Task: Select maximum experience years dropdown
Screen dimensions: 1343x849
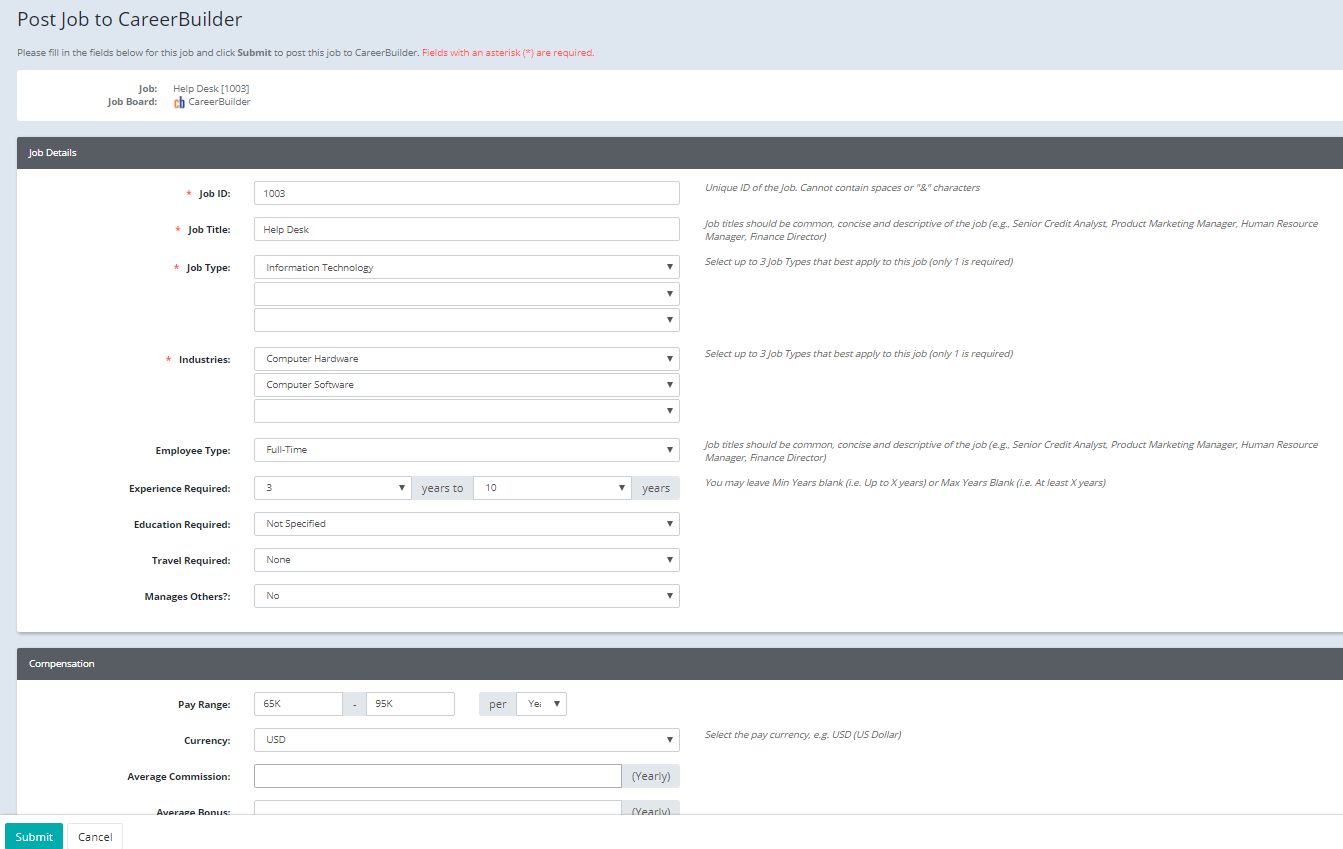Action: pyautogui.click(x=551, y=488)
